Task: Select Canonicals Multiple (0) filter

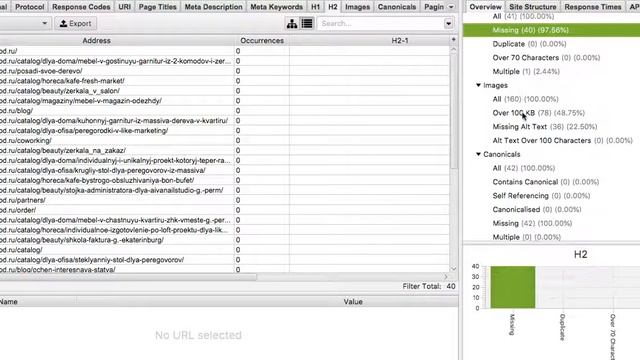Action: [527, 237]
